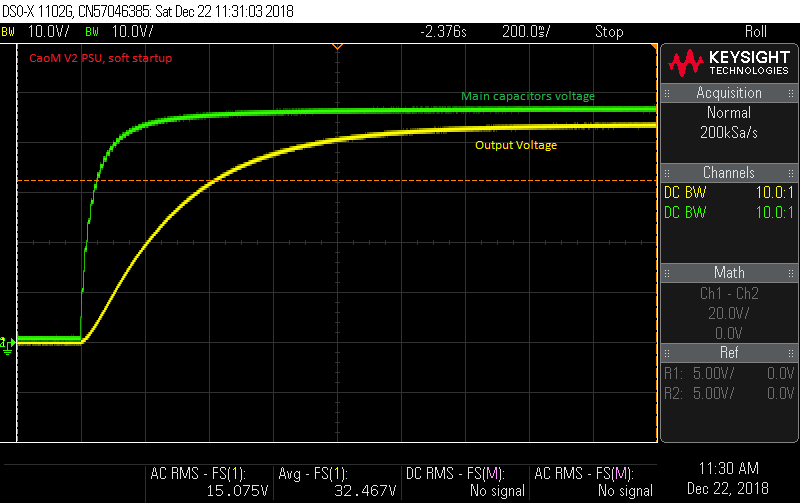Click the yellow DC BW channel 1 row
The image size is (800, 503).
pos(729,193)
